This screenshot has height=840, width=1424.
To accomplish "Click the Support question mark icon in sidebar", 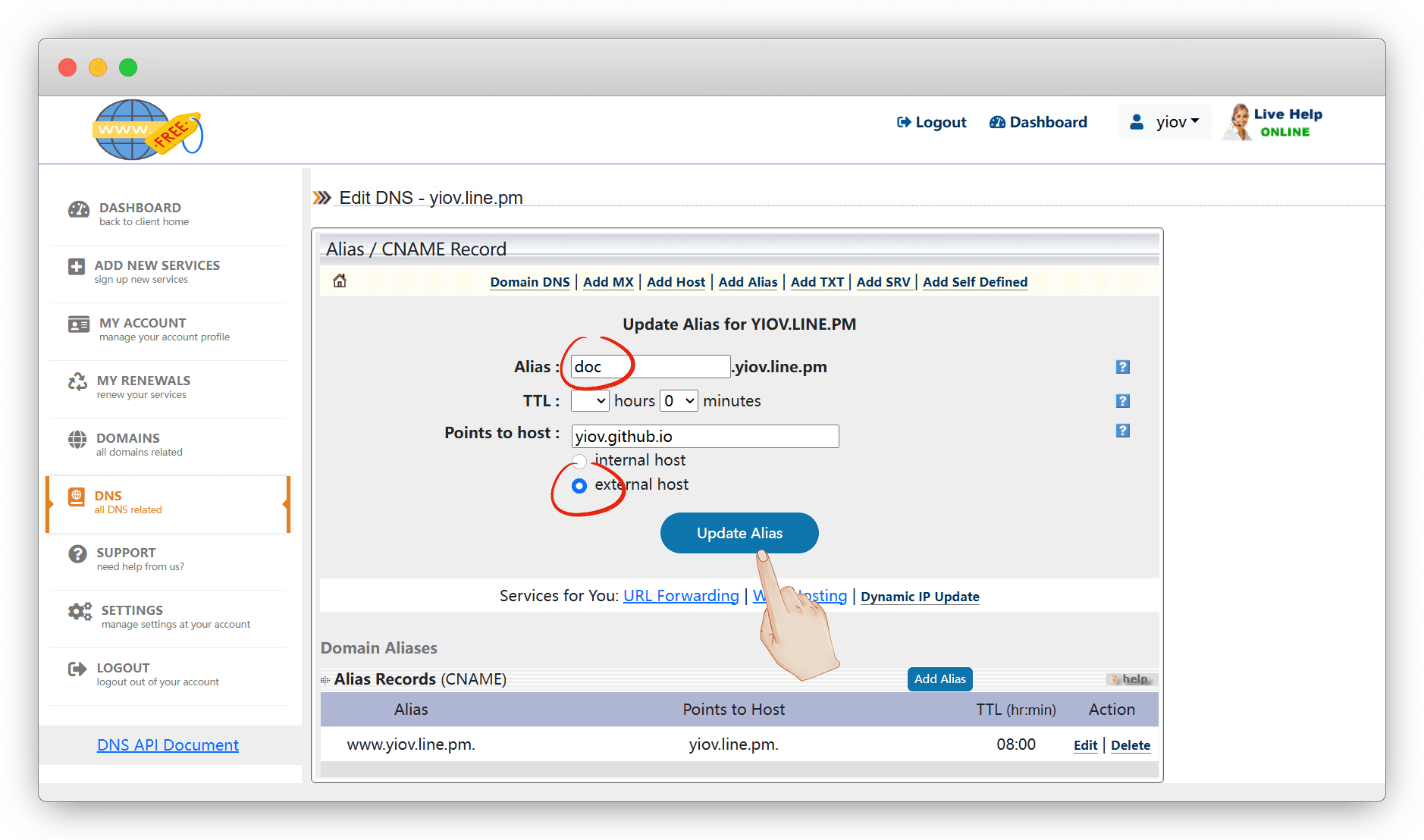I will click(x=77, y=554).
